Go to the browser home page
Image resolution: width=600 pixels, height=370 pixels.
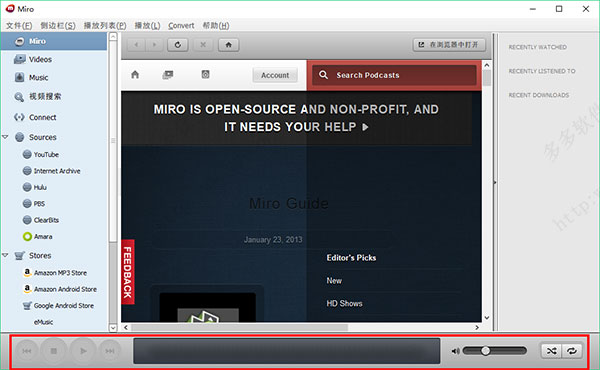(228, 45)
